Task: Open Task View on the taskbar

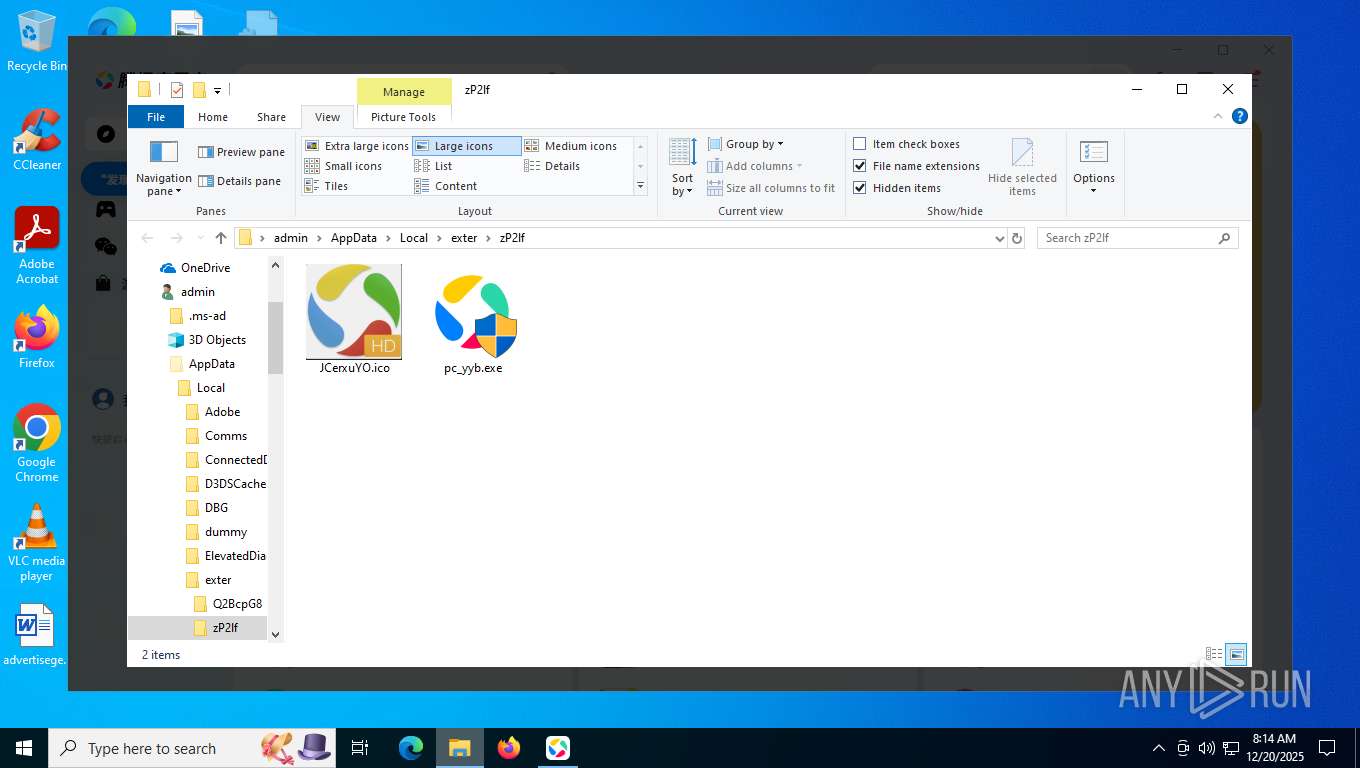Action: point(360,748)
